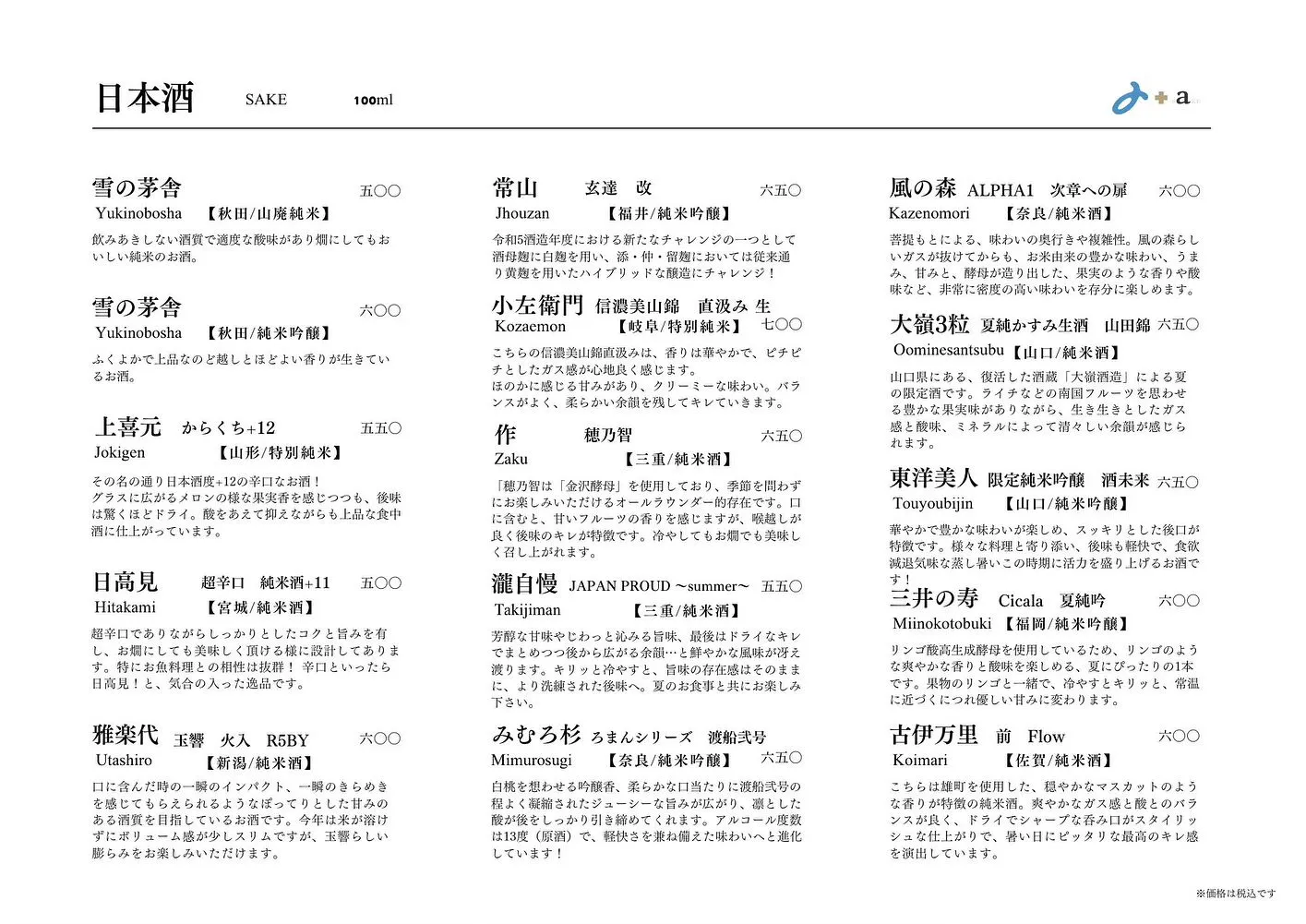Click the 東洋美人 sake title
This screenshot has height=924, width=1306.
[933, 478]
